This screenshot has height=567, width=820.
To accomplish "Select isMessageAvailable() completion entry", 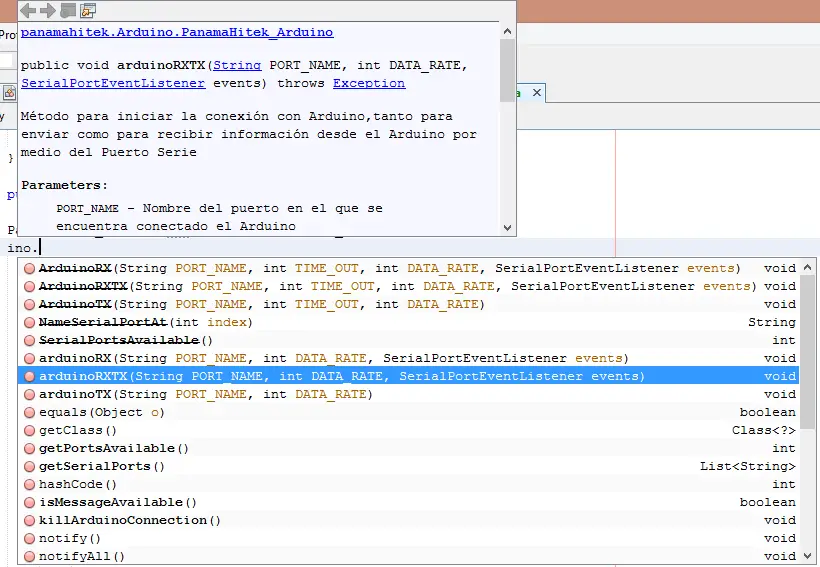I will 408,502.
